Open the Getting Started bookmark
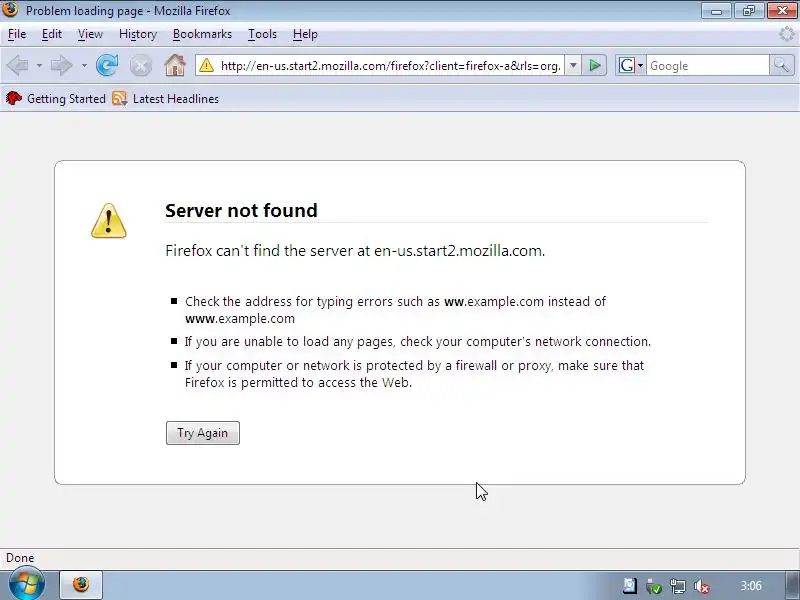Screen dimensions: 800x600 pyautogui.click(x=56, y=98)
